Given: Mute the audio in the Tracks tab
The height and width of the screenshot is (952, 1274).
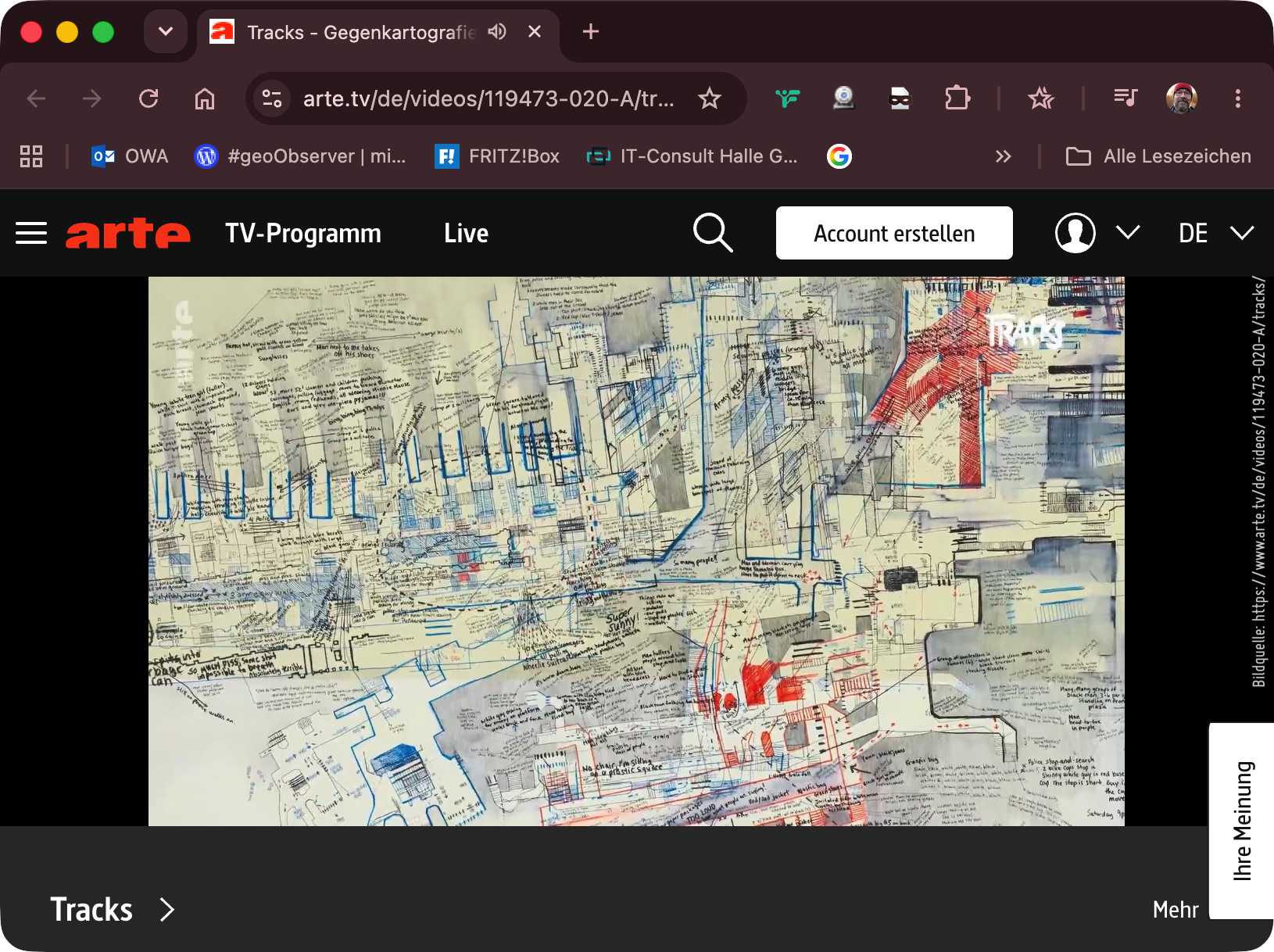Looking at the screenshot, I should click(x=497, y=31).
